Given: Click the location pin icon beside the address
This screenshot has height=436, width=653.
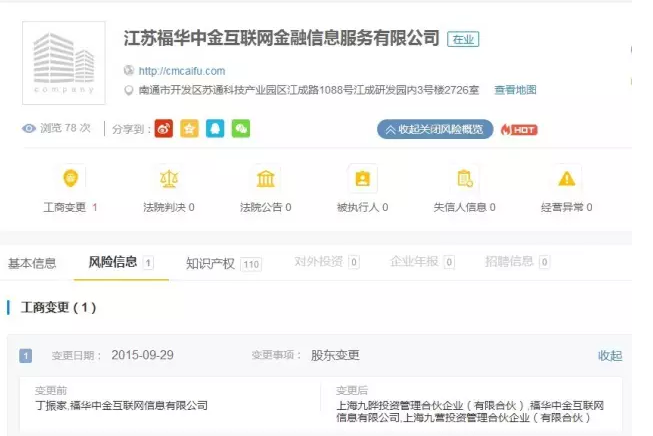Looking at the screenshot, I should tap(129, 90).
